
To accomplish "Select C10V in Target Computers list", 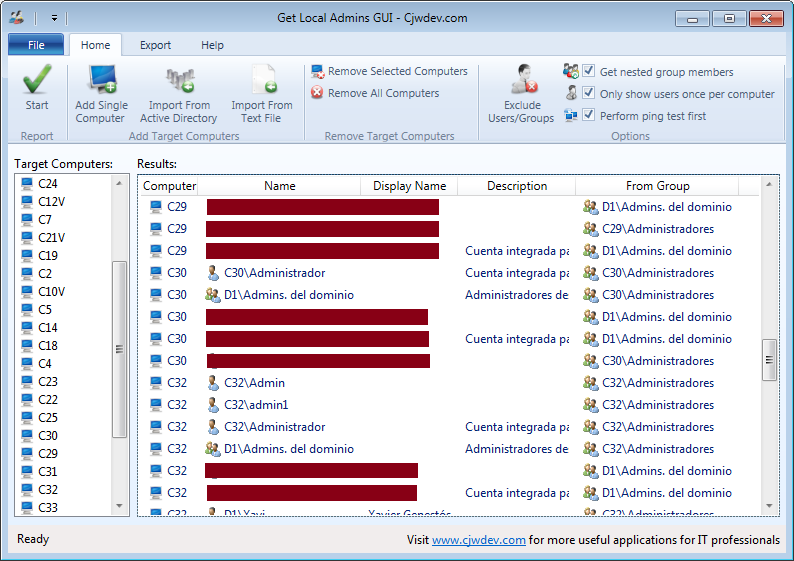I will (x=51, y=291).
